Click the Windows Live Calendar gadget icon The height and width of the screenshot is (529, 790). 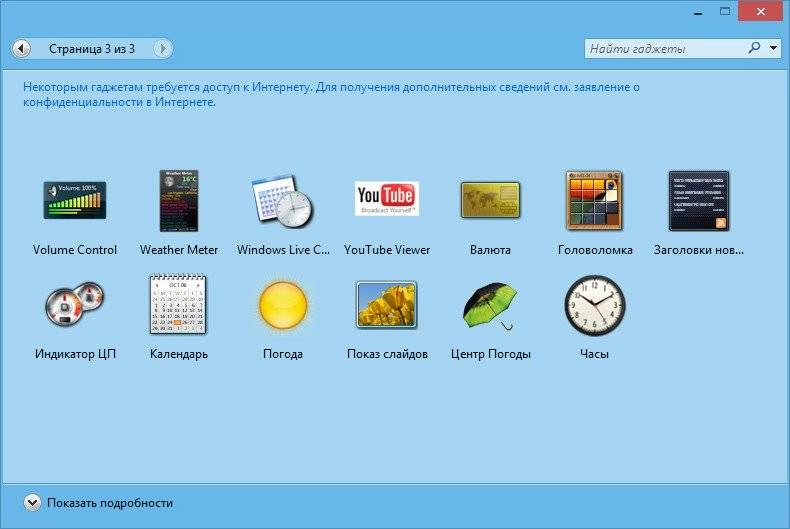pyautogui.click(x=283, y=201)
